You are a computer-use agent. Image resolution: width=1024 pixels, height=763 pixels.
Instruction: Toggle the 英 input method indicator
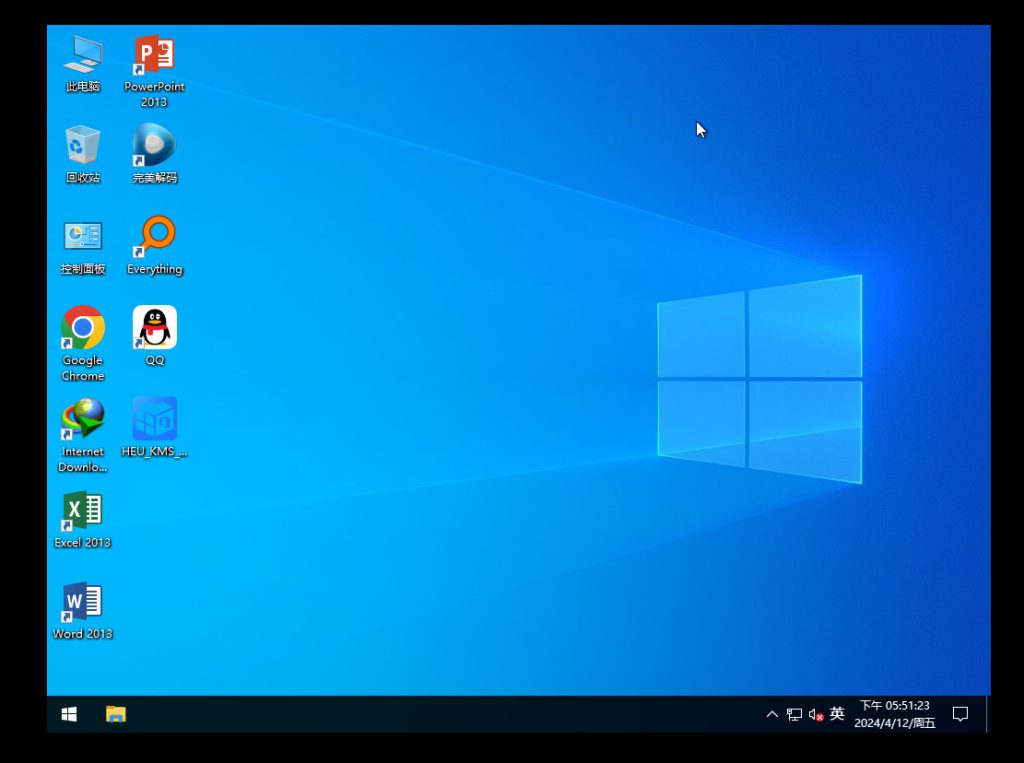(837, 714)
